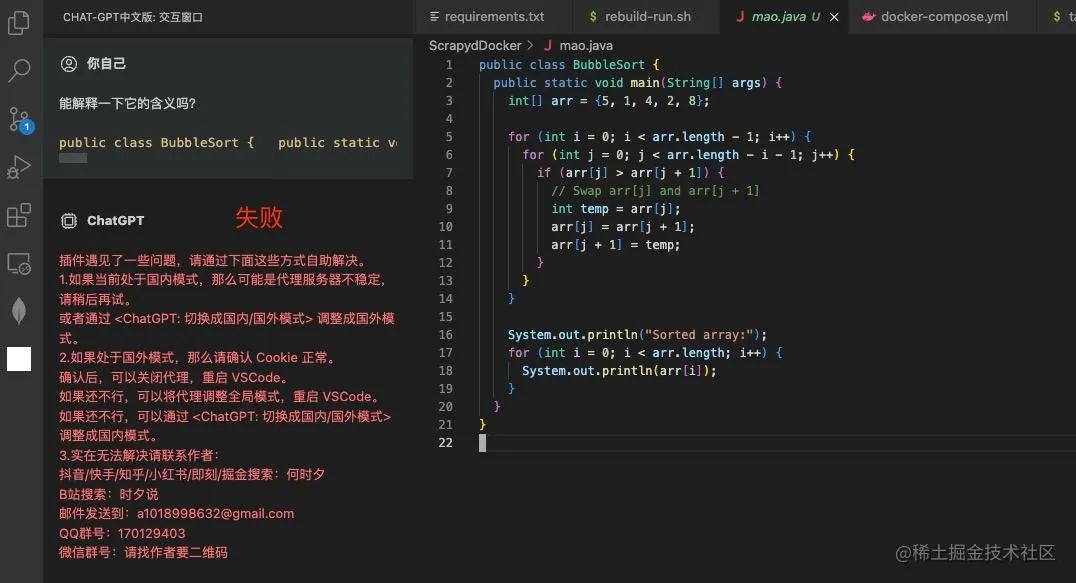Switch to the docker-compose.yml tab

click(938, 16)
